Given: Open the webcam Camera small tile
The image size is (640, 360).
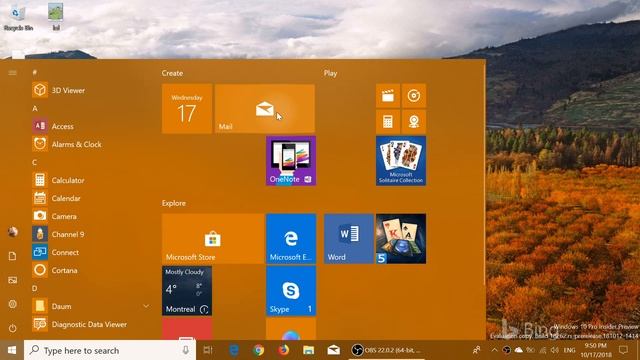Looking at the screenshot, I should click(x=414, y=122).
